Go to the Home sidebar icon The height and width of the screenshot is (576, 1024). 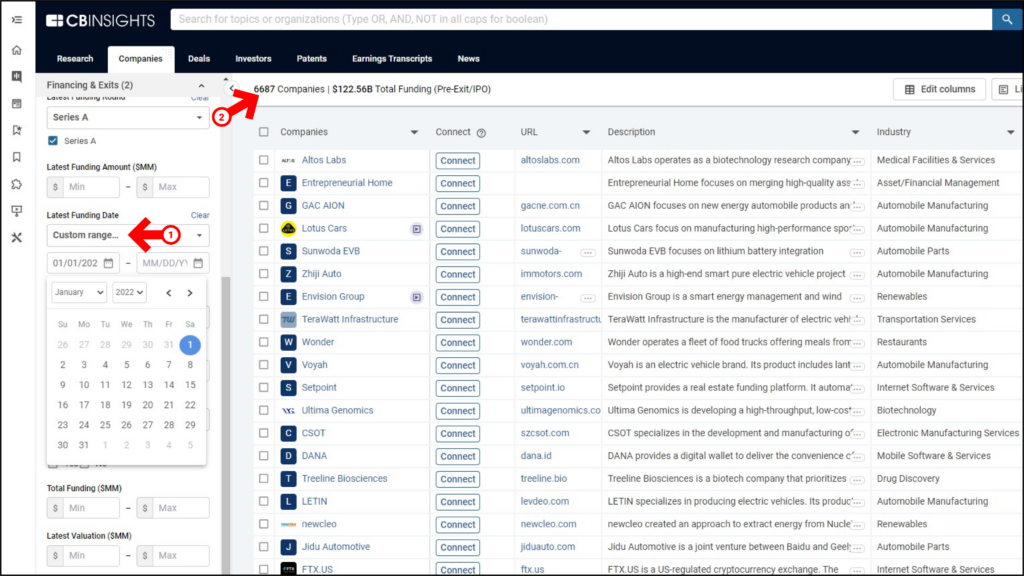(x=17, y=50)
